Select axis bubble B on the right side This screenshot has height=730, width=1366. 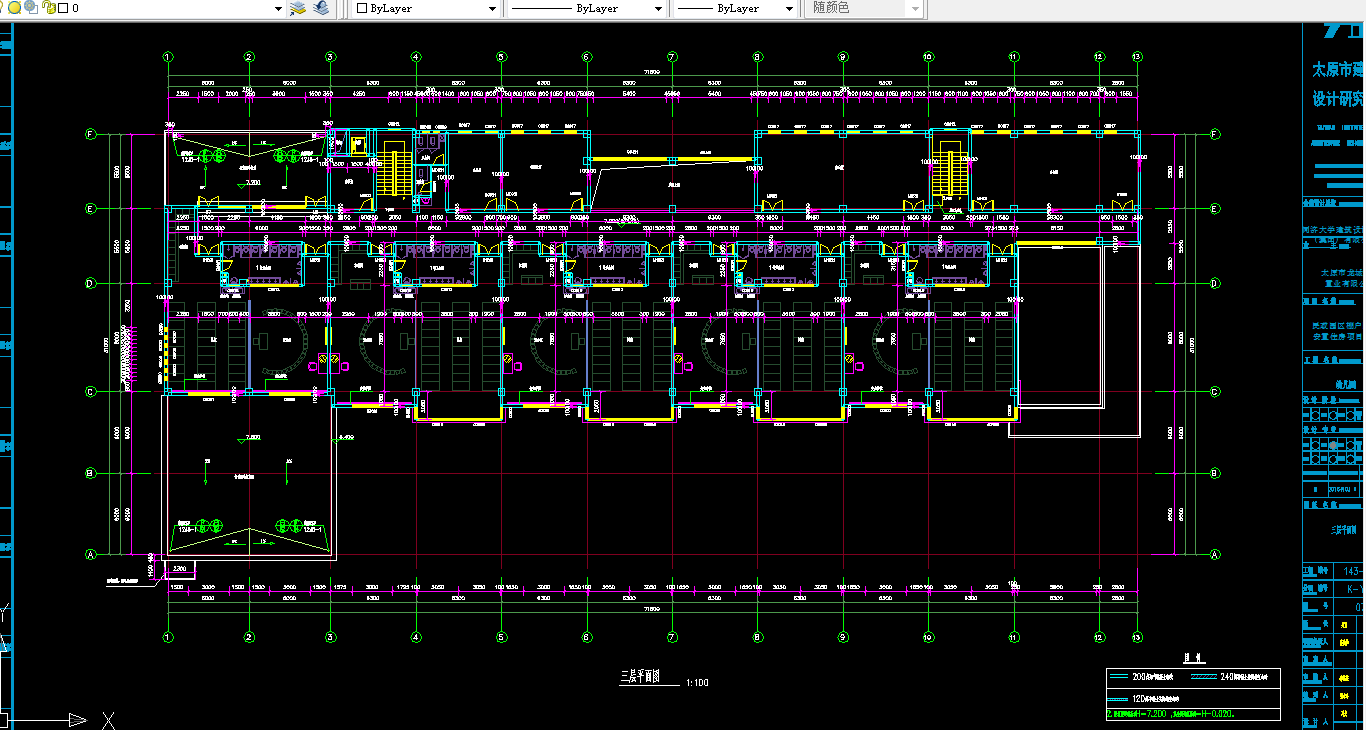coord(1216,473)
